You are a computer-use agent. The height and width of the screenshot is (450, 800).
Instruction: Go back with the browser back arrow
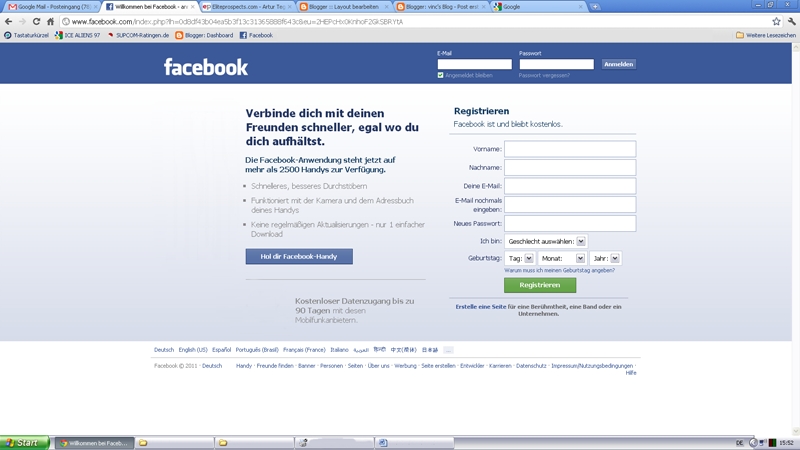(8, 21)
